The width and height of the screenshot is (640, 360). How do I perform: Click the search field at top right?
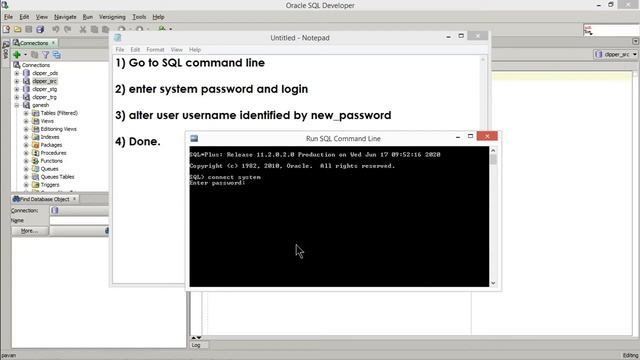[x=611, y=30]
